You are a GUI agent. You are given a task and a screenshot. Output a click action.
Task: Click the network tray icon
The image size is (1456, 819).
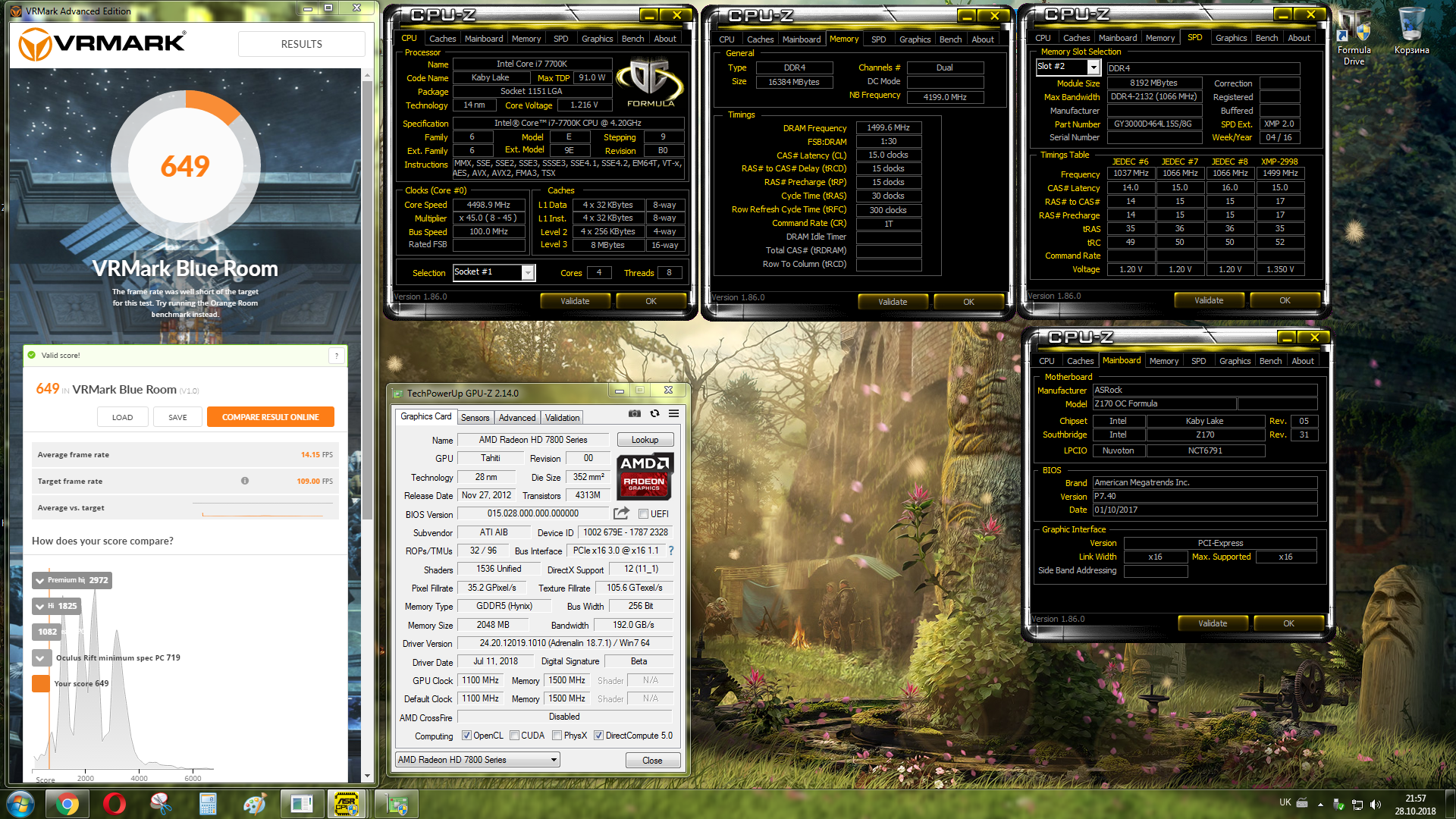click(1357, 805)
